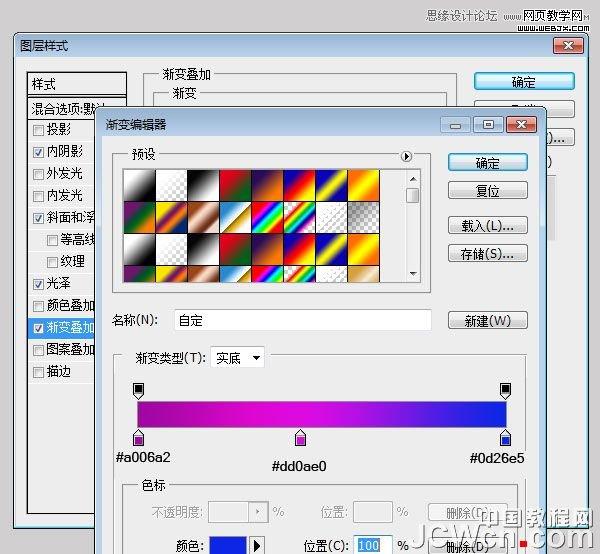Screen dimensions: 600x554
Task: Select the blue #0d26e5 color stop
Action: (505, 438)
